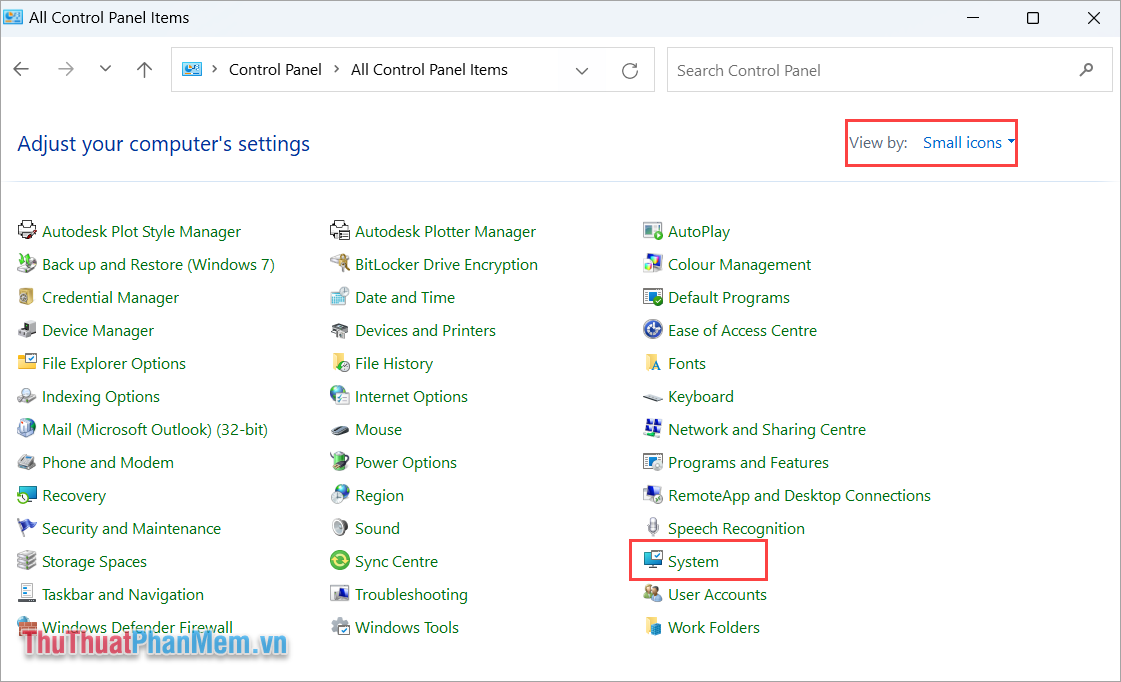Show recent navigation locations chevron

click(105, 69)
